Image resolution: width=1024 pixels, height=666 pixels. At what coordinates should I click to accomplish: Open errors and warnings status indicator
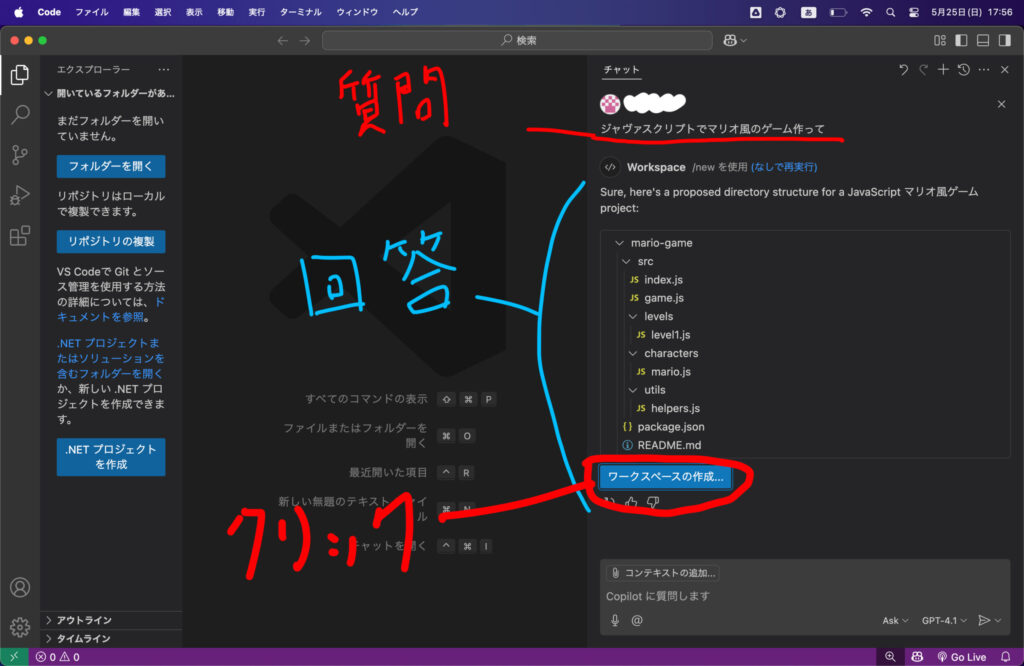(57, 657)
